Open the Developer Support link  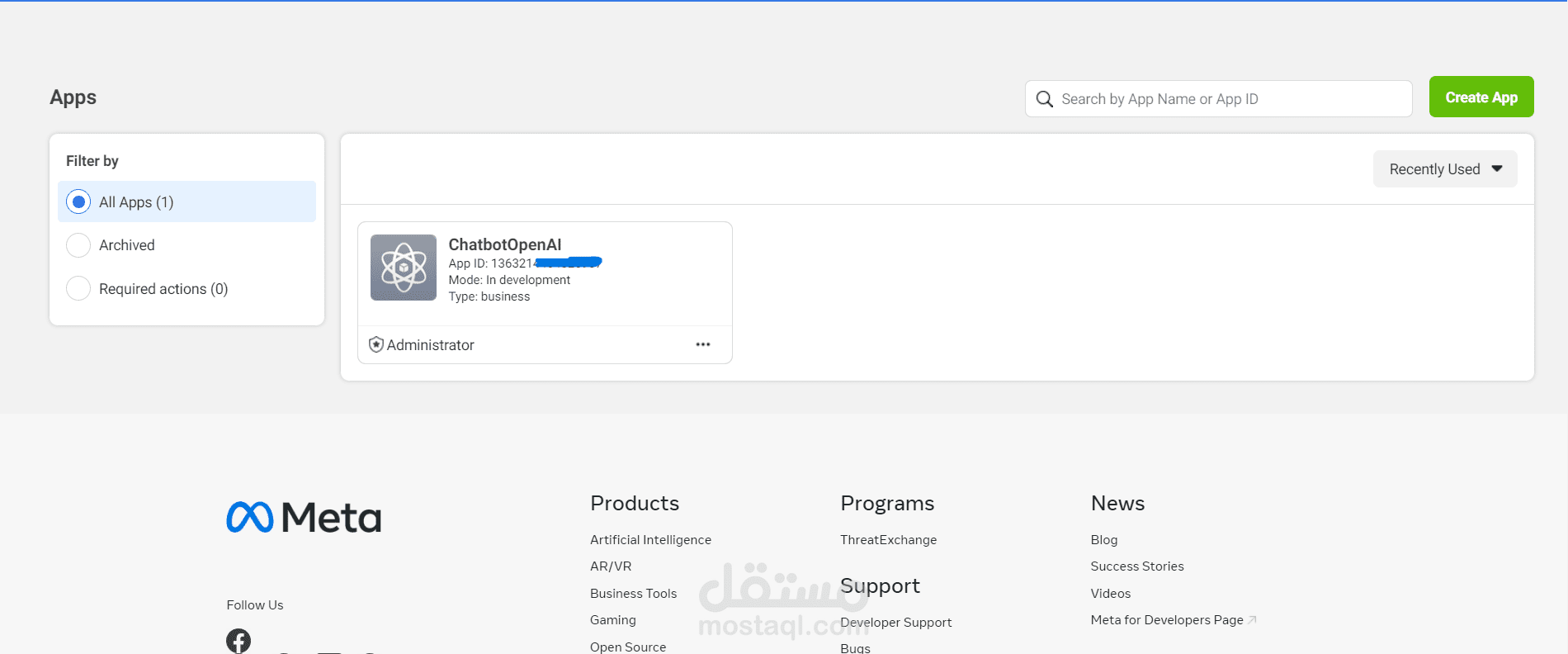pos(895,622)
